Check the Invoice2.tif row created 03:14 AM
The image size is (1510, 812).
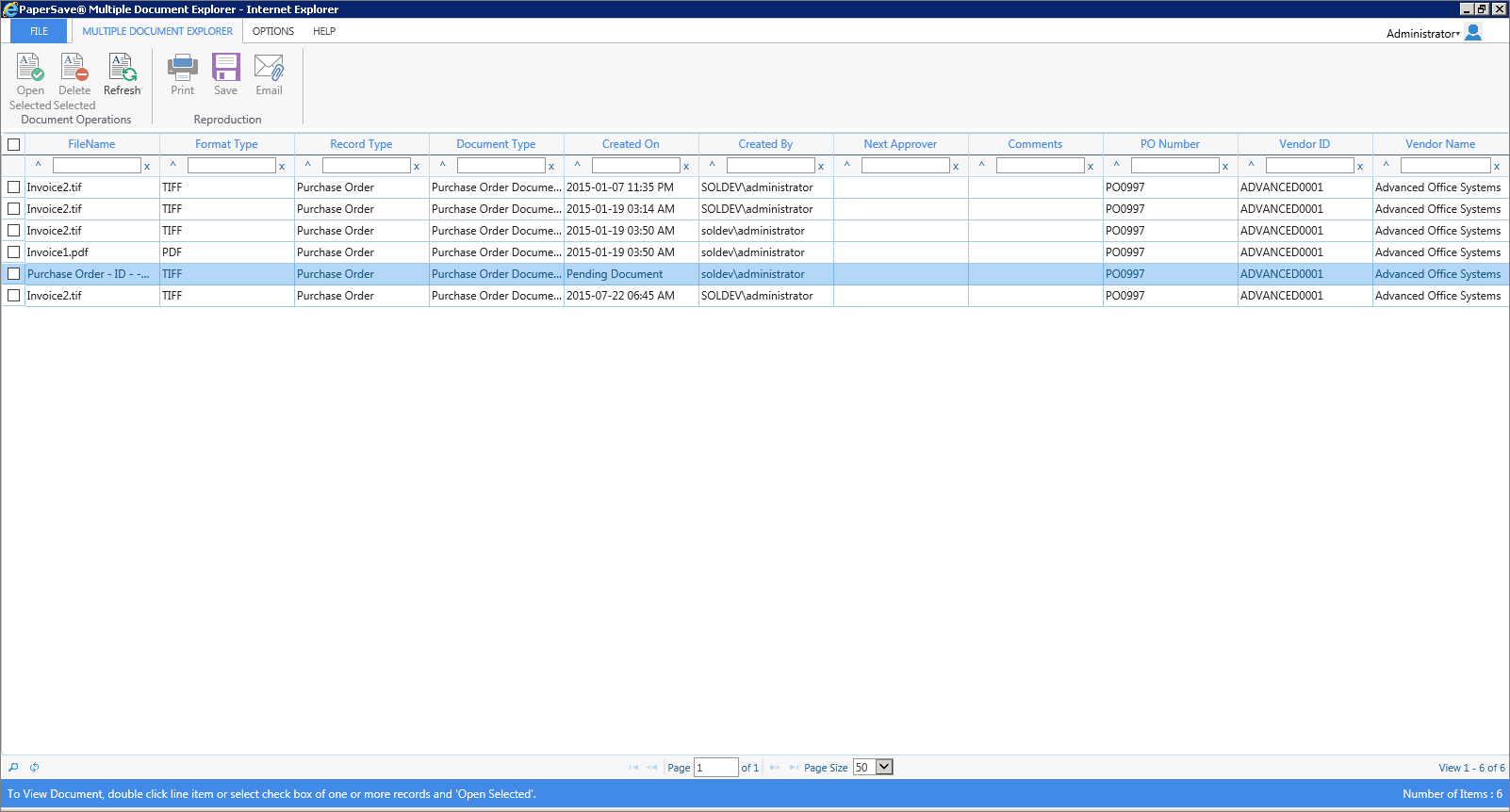(13, 208)
